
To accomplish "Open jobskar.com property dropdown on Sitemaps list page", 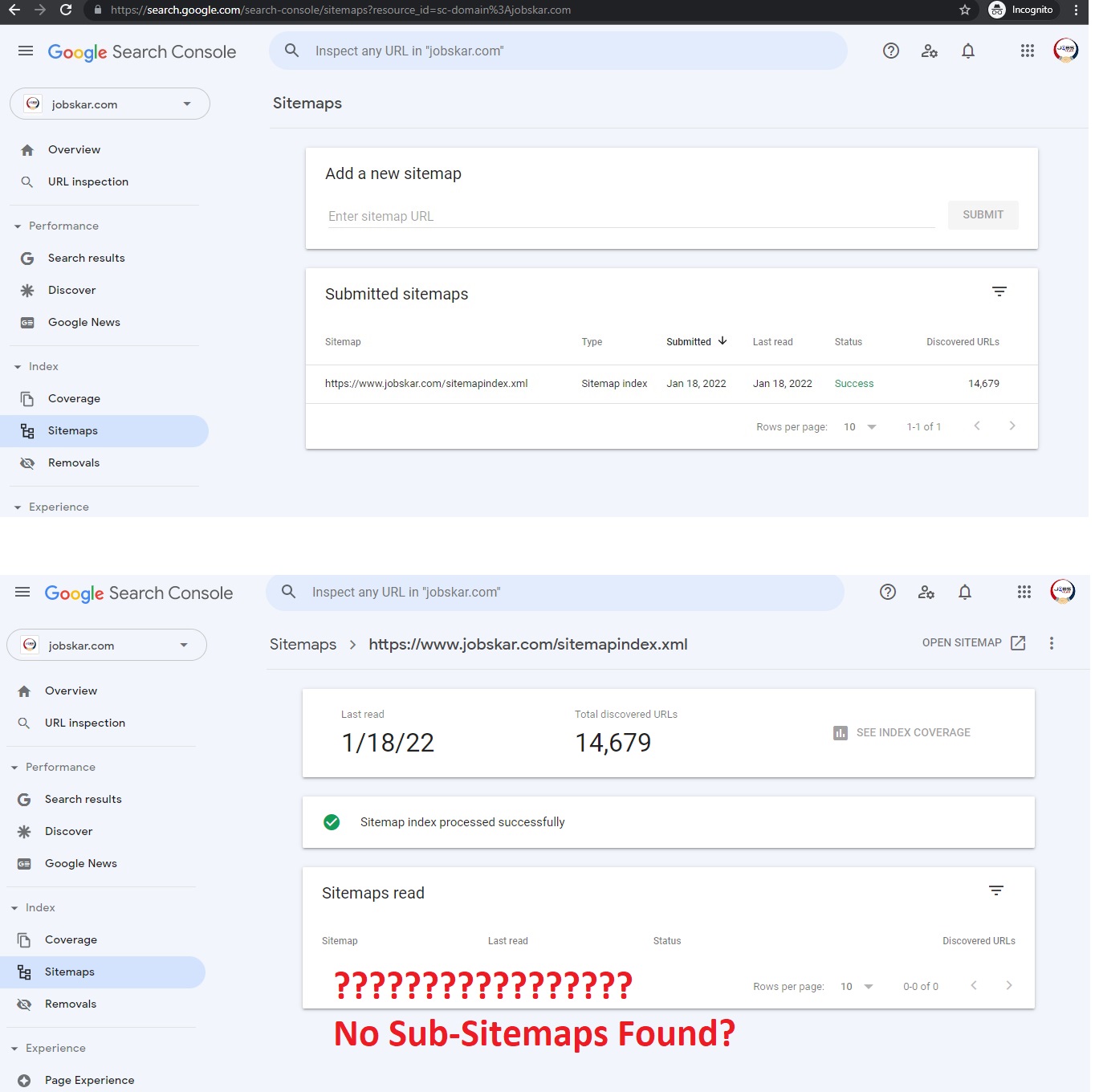I will 110,104.
